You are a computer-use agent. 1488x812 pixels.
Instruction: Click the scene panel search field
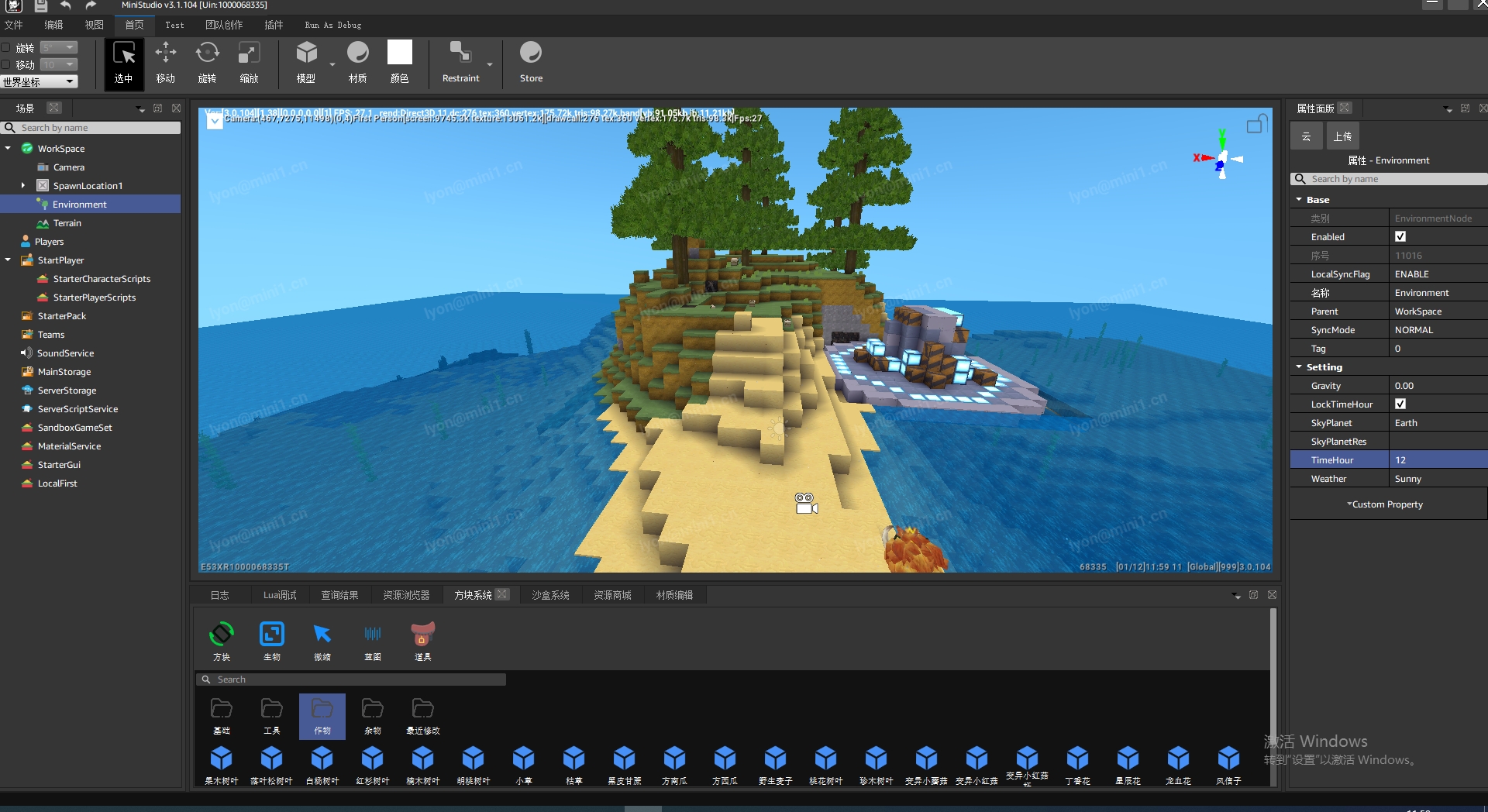[x=91, y=128]
